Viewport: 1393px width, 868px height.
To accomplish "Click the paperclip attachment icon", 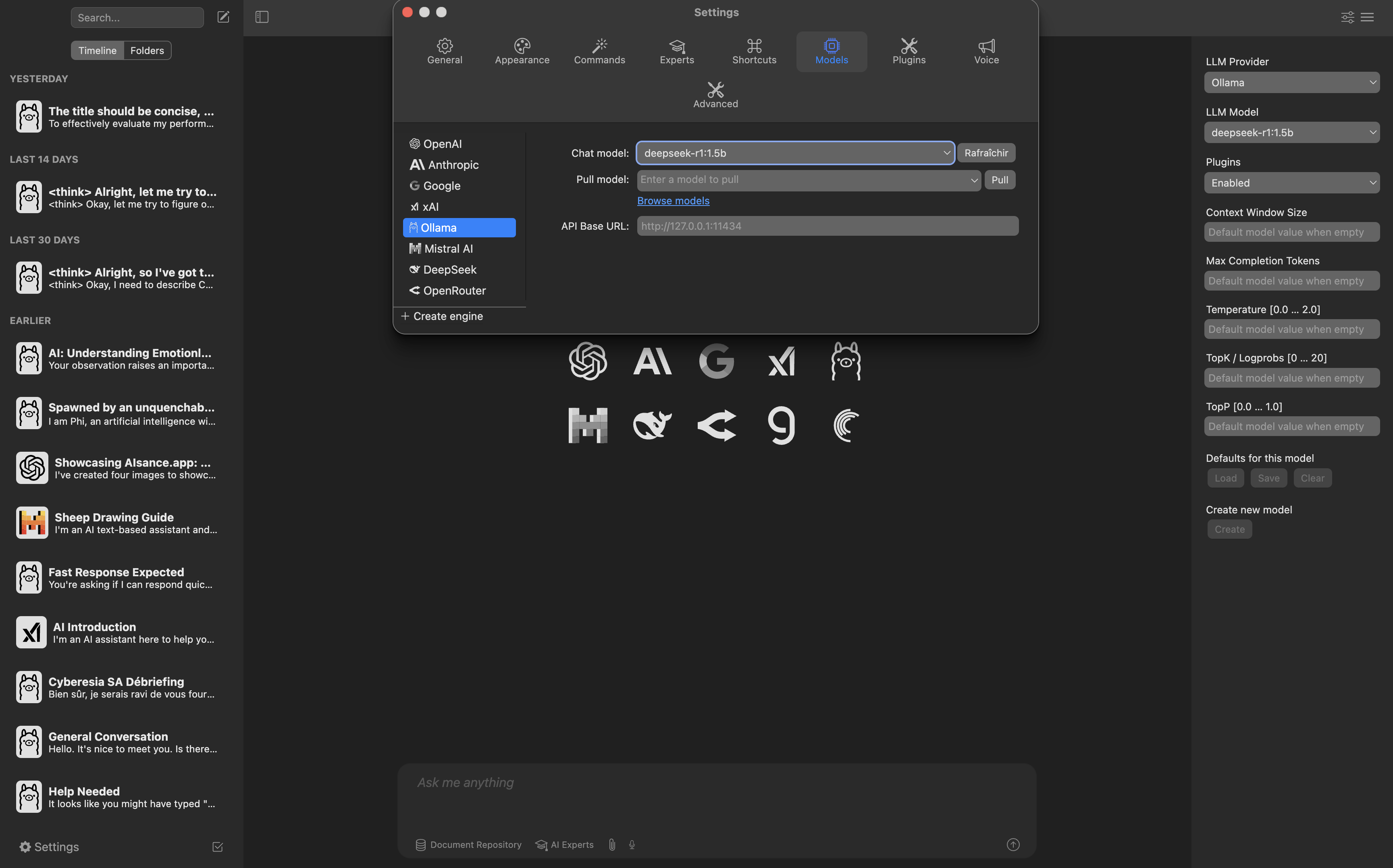I will (612, 845).
